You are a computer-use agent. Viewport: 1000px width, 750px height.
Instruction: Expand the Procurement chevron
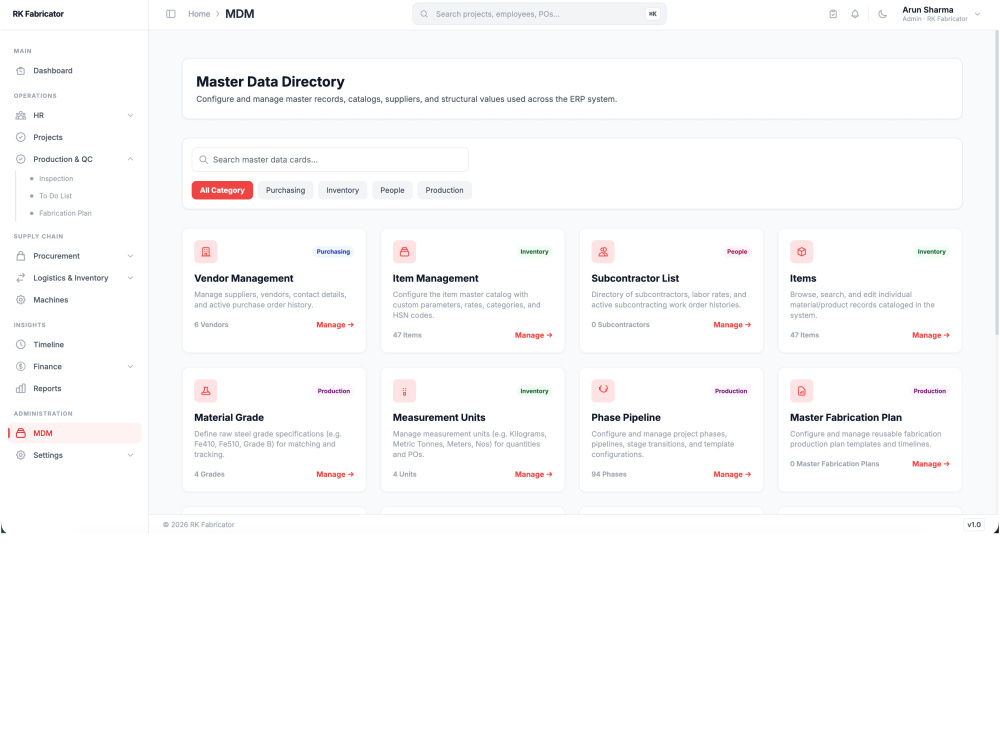click(130, 256)
